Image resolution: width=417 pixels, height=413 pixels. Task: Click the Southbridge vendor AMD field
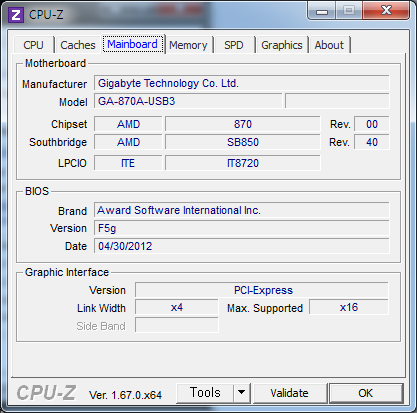128,142
